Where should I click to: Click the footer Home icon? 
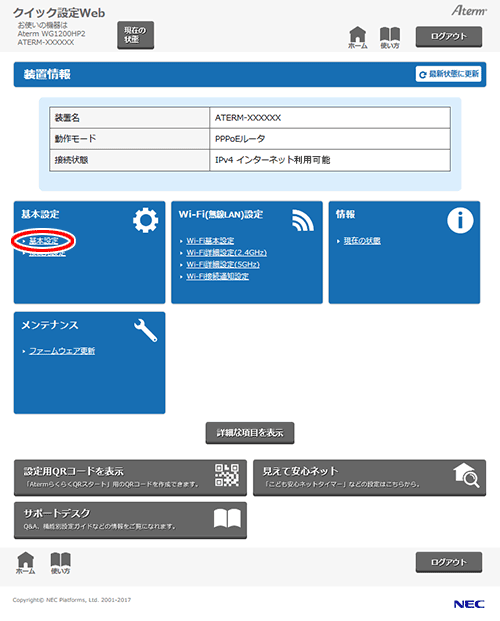point(26,563)
